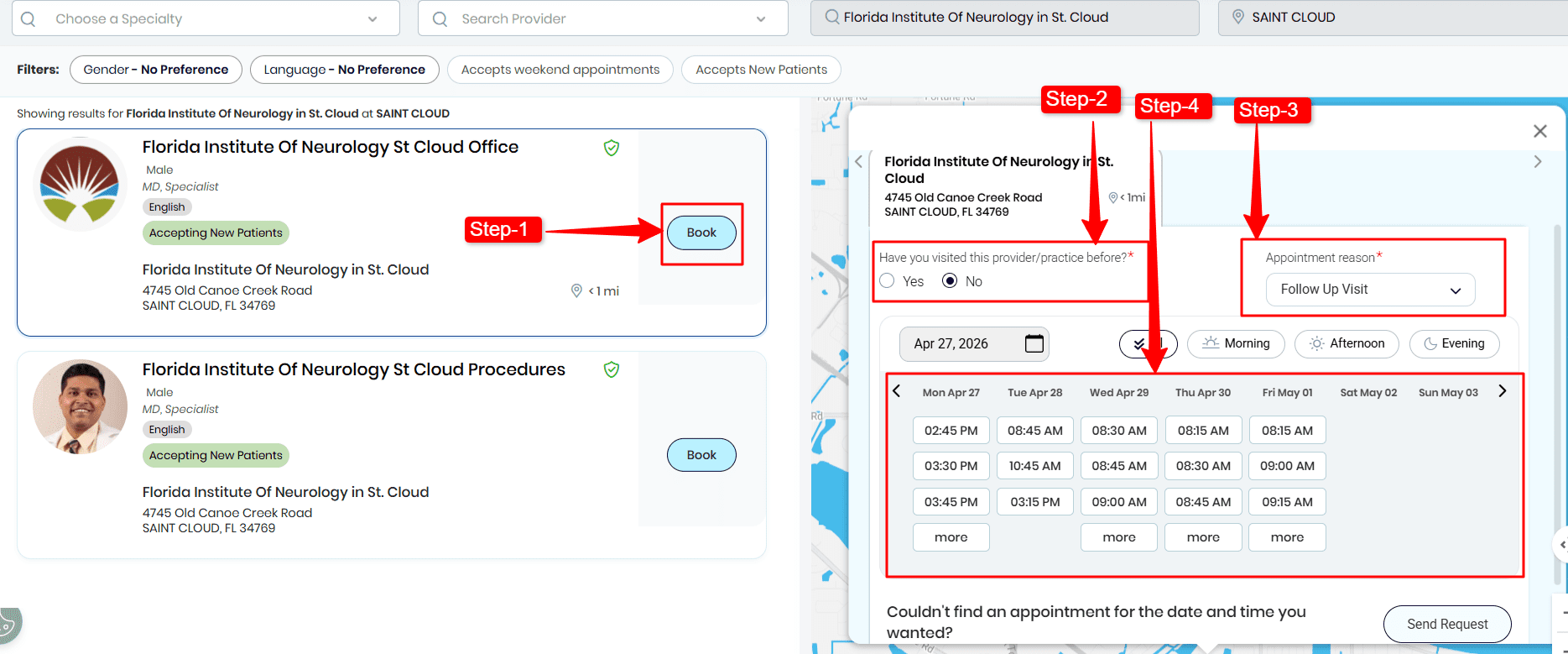Open the Choose a Specialty dropdown
This screenshot has width=1568, height=654.
tap(206, 18)
